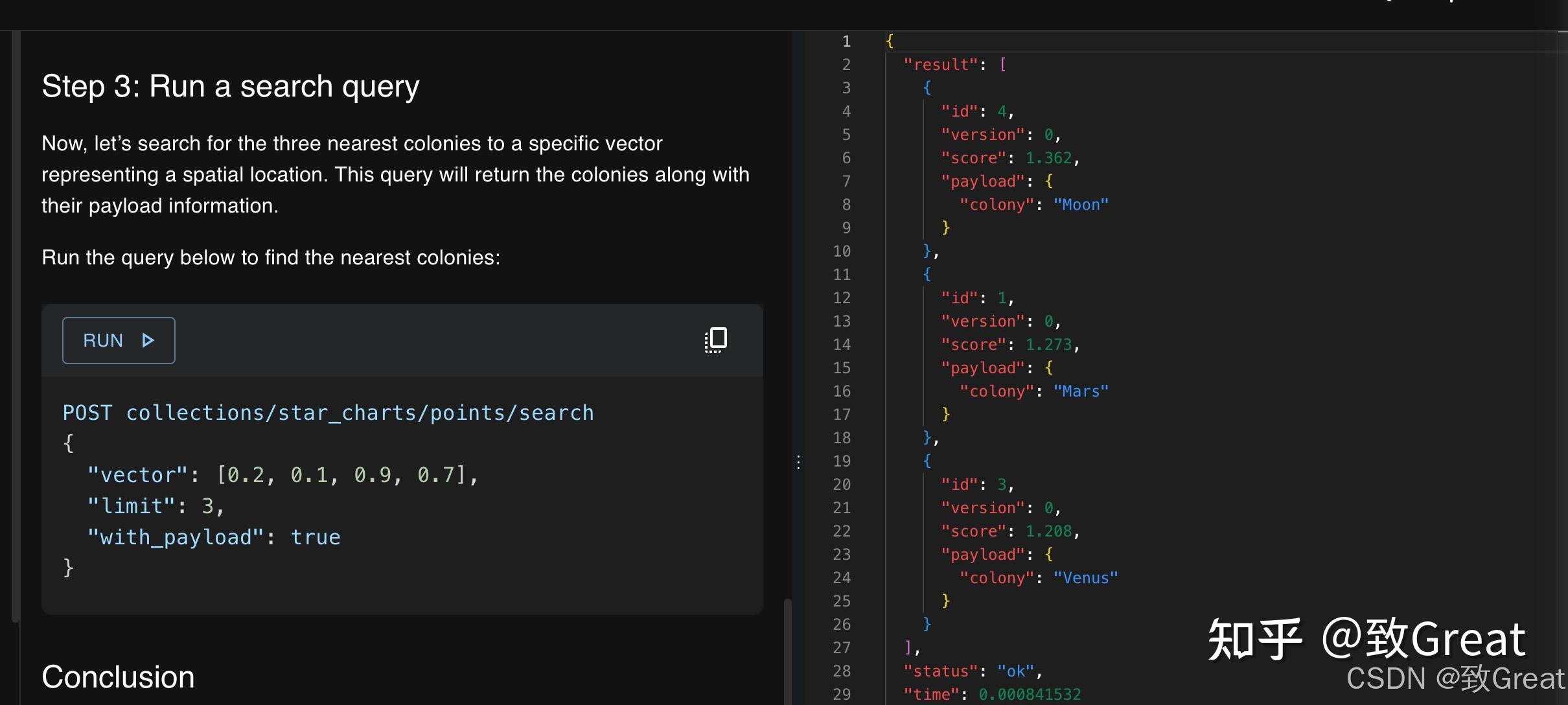Click the "Moon" colony value in response
Image resolution: width=1568 pixels, height=705 pixels.
point(1081,205)
